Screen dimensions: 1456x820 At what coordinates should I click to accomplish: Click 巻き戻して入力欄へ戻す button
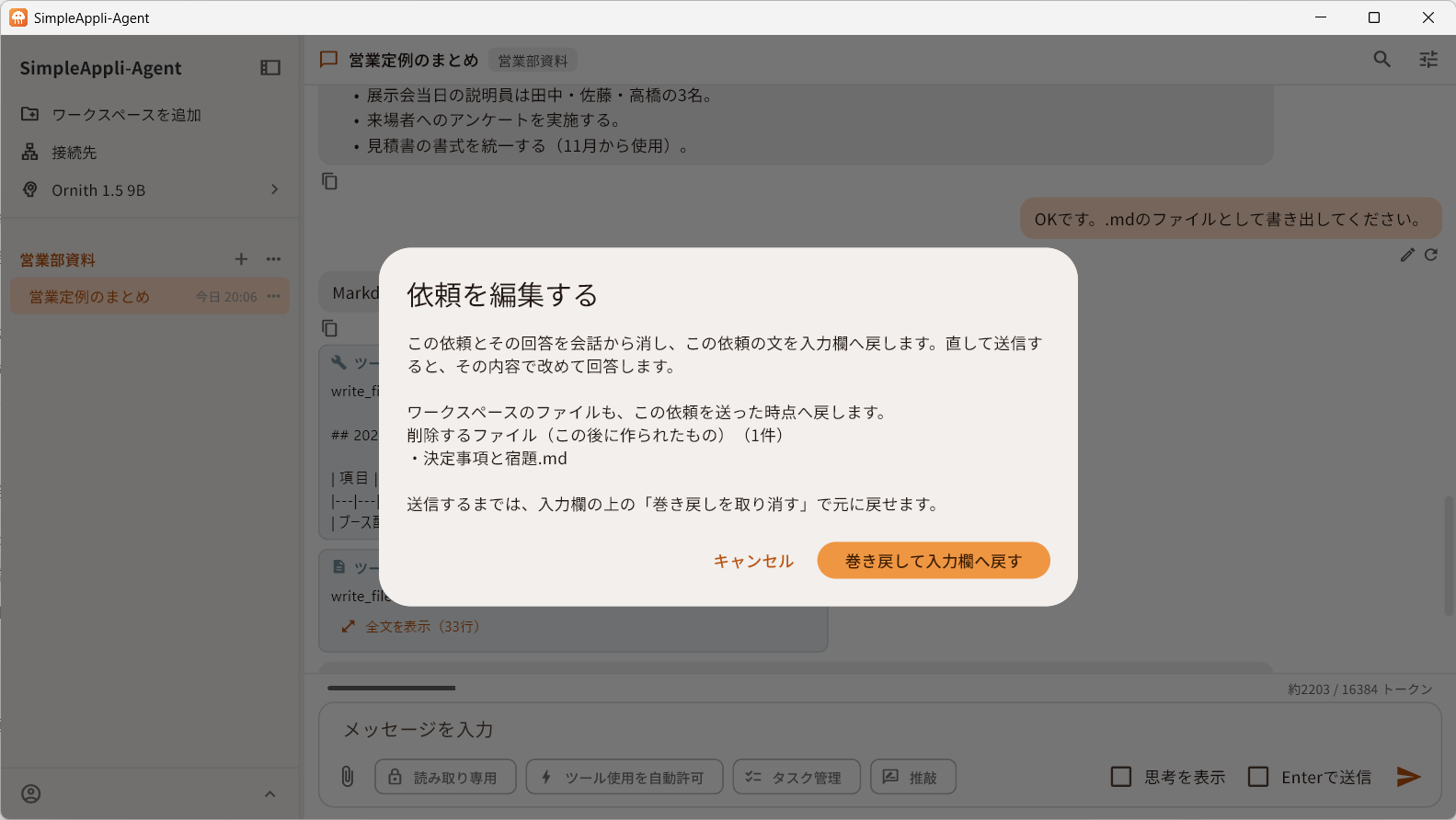tap(934, 561)
